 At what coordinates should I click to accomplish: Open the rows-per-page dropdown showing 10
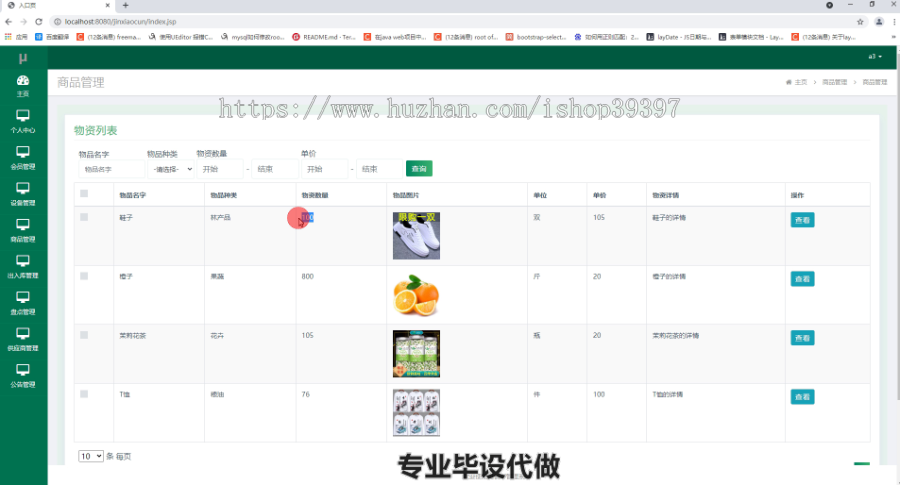[91, 456]
